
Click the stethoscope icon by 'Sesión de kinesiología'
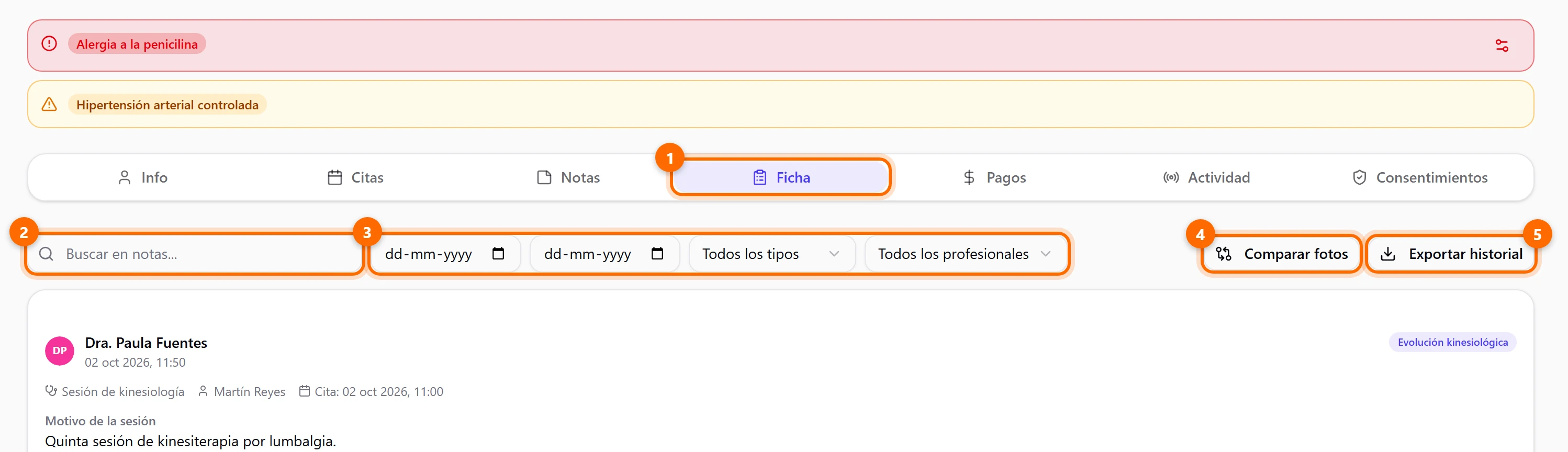click(51, 391)
